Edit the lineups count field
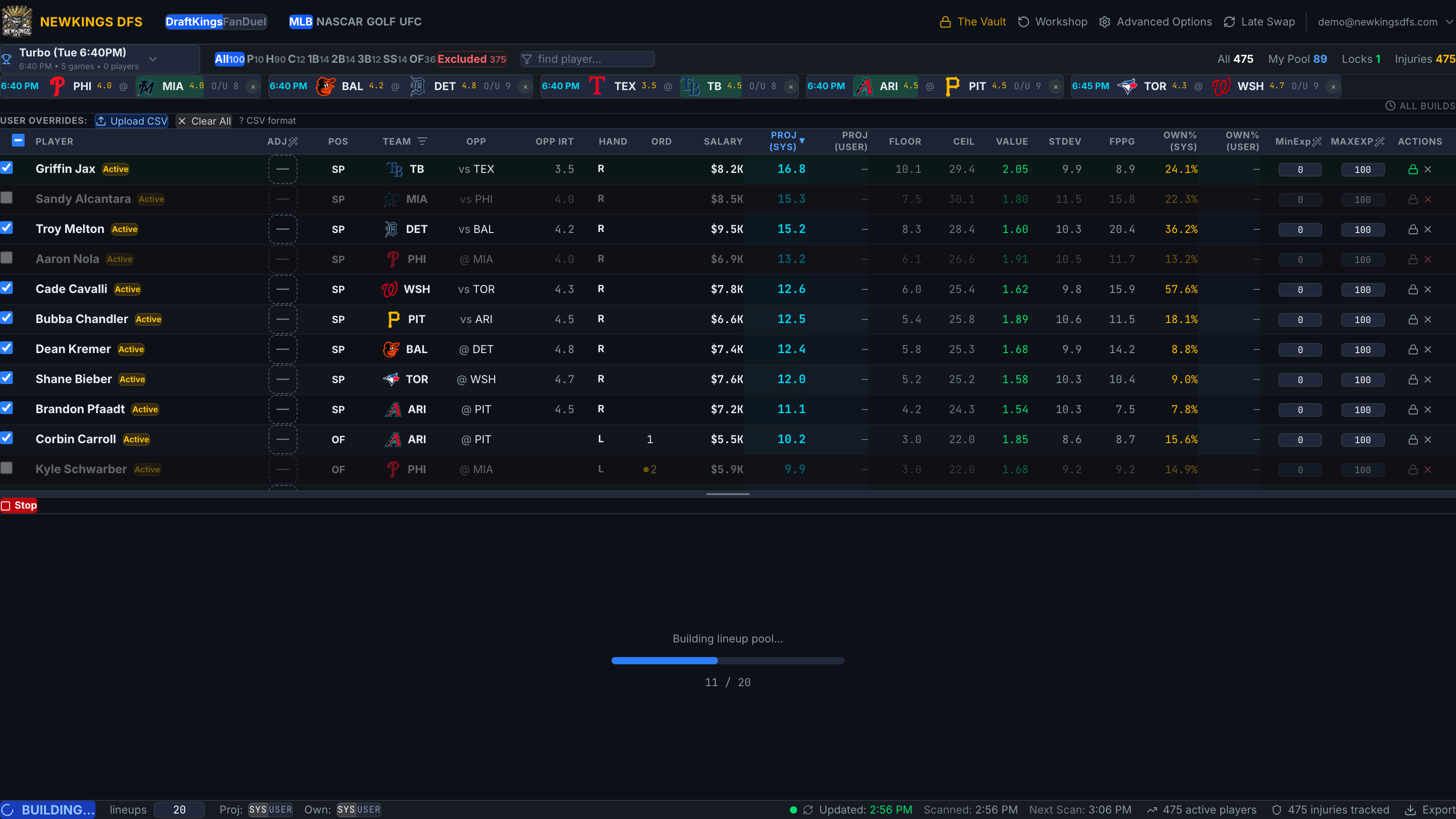This screenshot has width=1456, height=819. coord(179,810)
